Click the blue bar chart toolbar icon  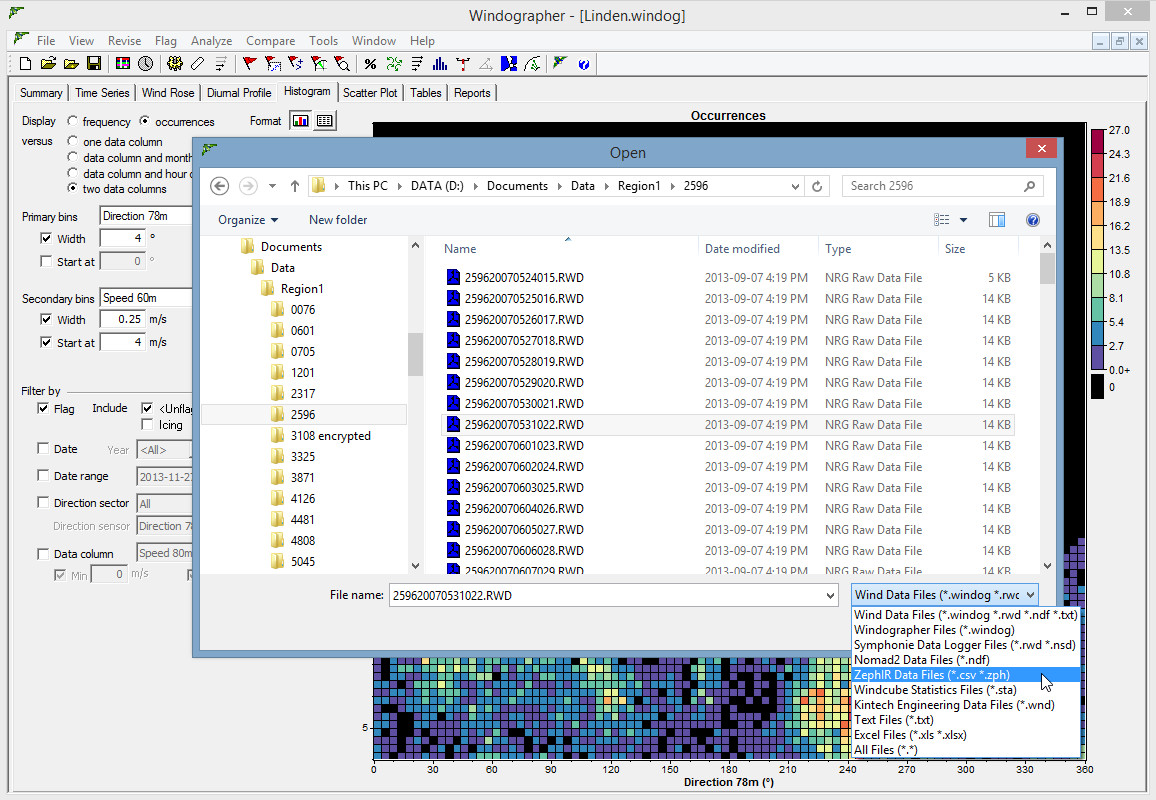(440, 64)
